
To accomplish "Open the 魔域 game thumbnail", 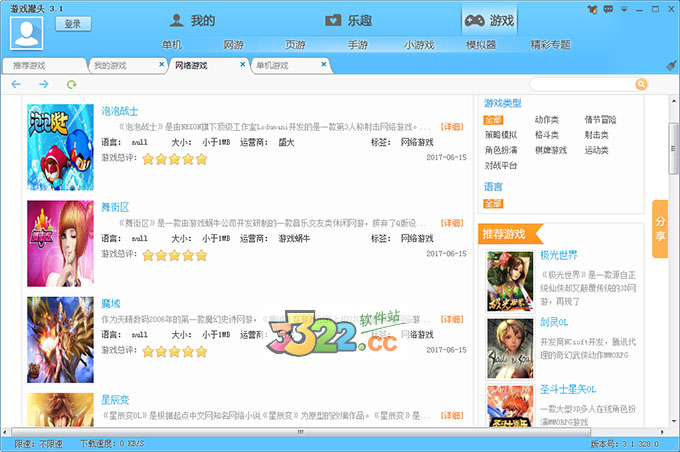I will point(60,340).
